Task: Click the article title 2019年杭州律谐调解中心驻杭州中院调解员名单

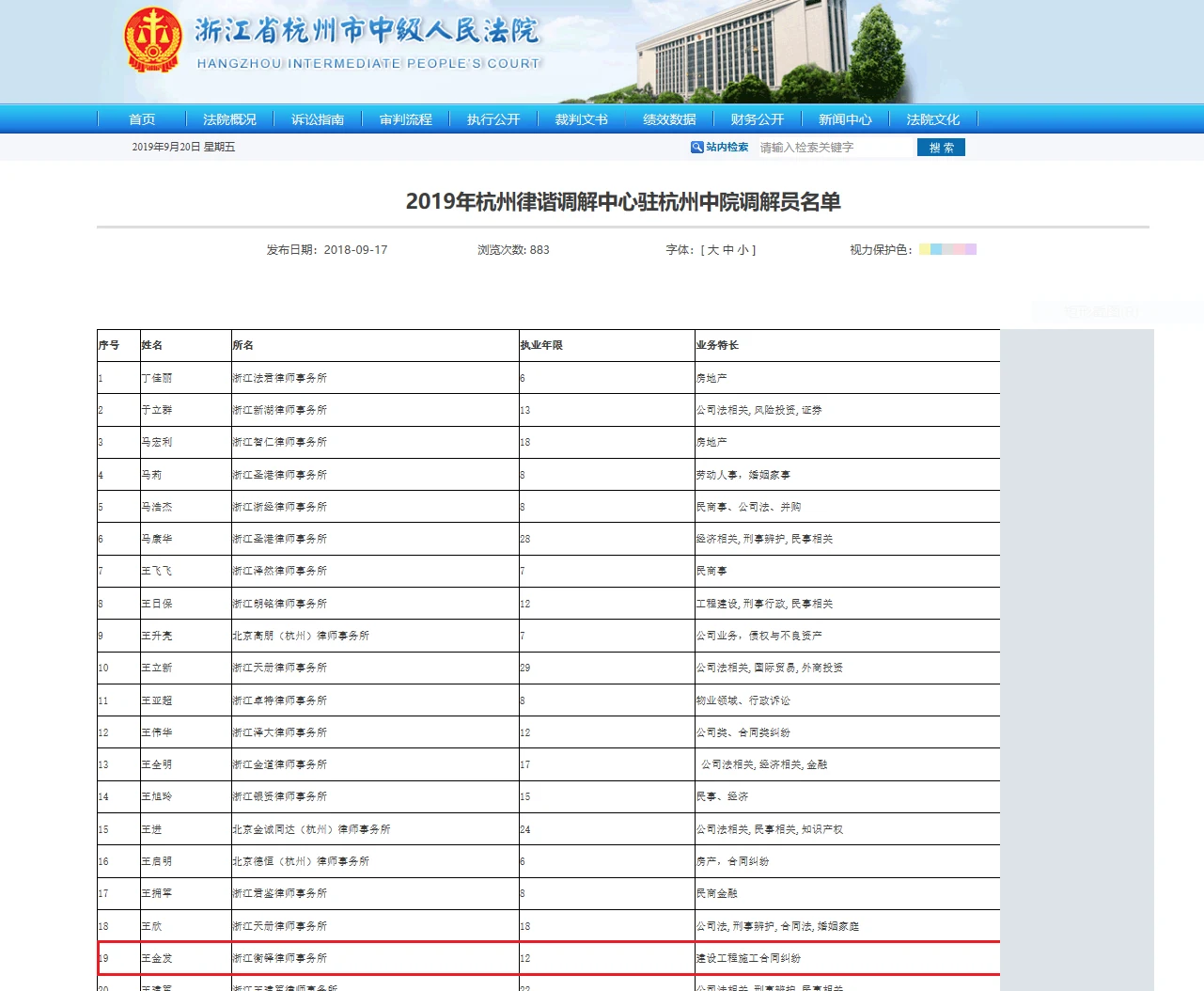Action: click(623, 202)
